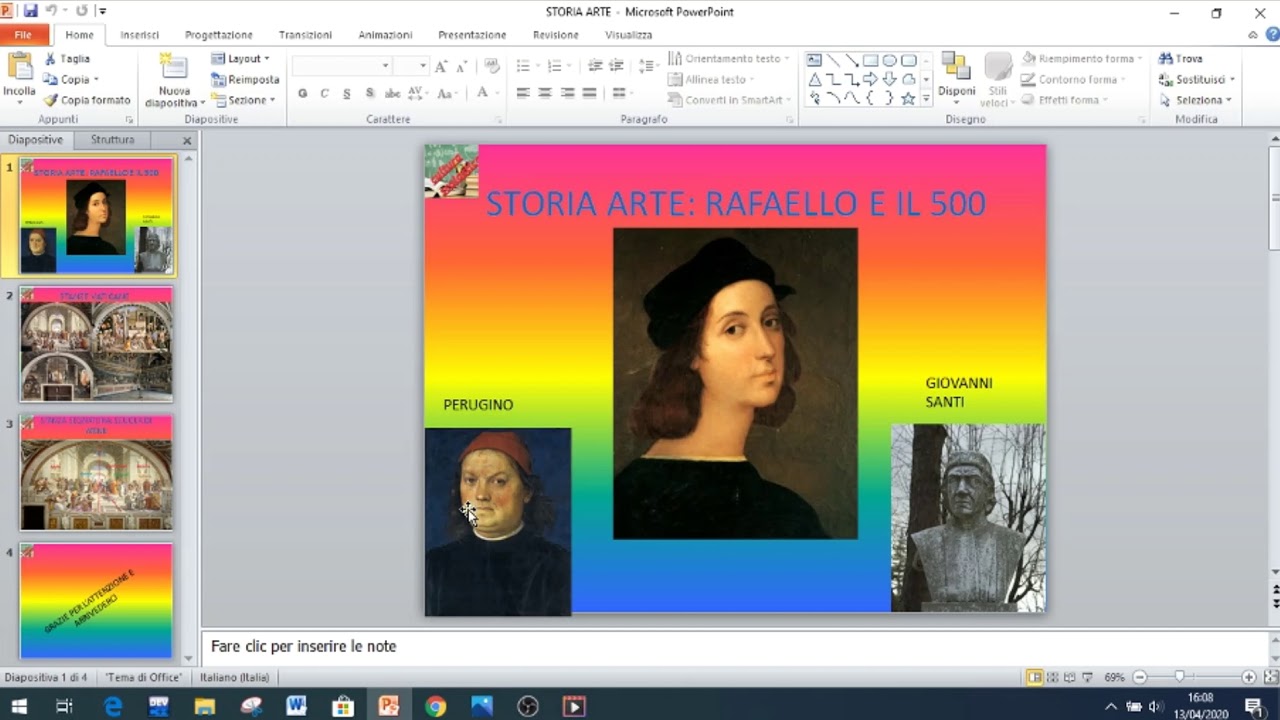1280x720 pixels.
Task: Open Stili veloci quick styles
Action: point(996,79)
